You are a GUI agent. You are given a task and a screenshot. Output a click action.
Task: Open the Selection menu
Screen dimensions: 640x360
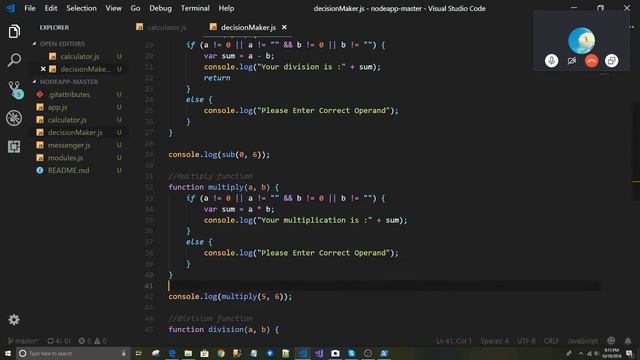[81, 8]
